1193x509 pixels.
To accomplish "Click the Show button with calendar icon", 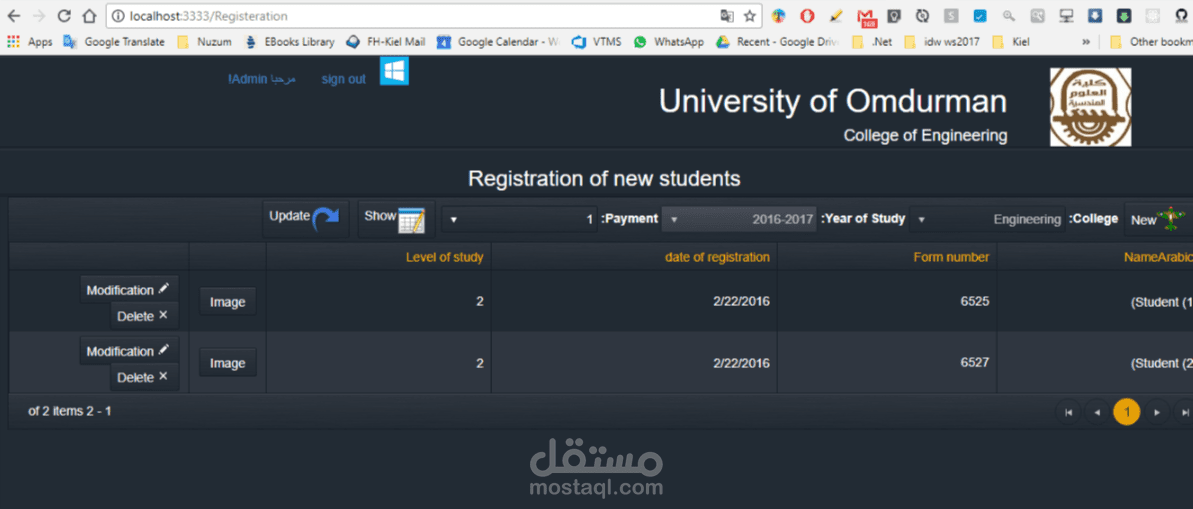I will click(396, 219).
